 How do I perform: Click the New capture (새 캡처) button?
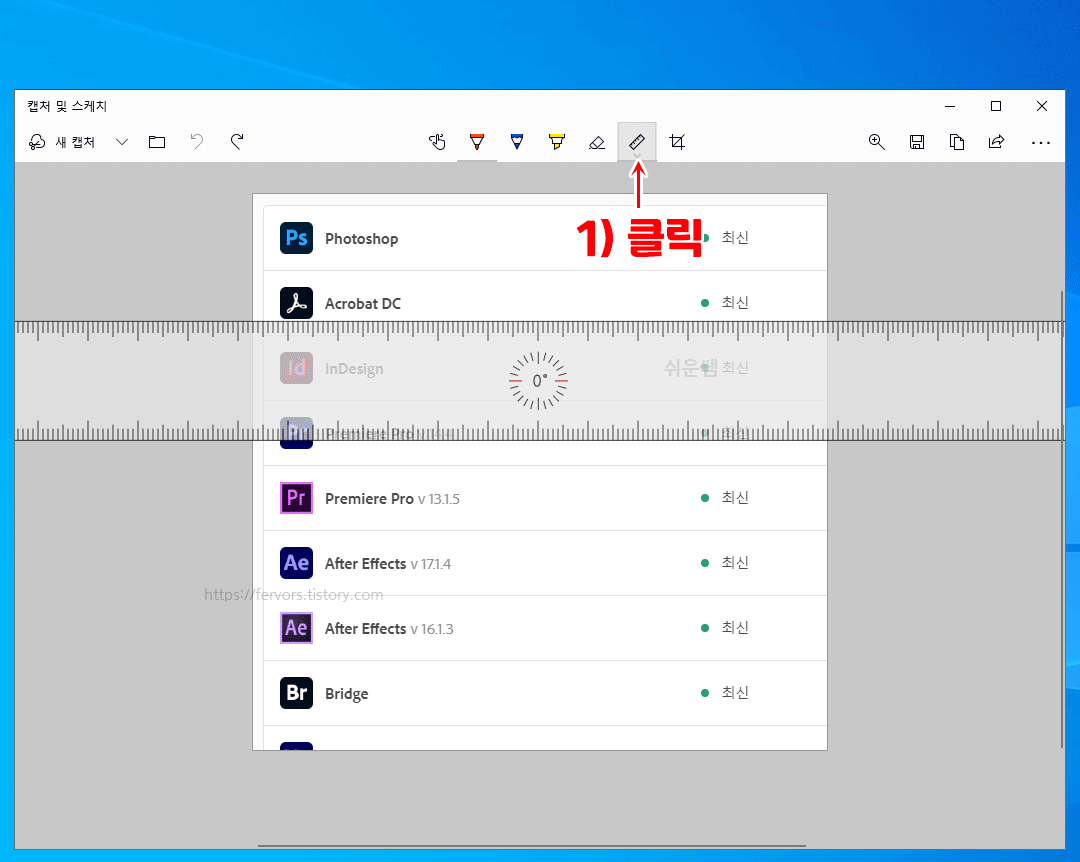coord(61,142)
